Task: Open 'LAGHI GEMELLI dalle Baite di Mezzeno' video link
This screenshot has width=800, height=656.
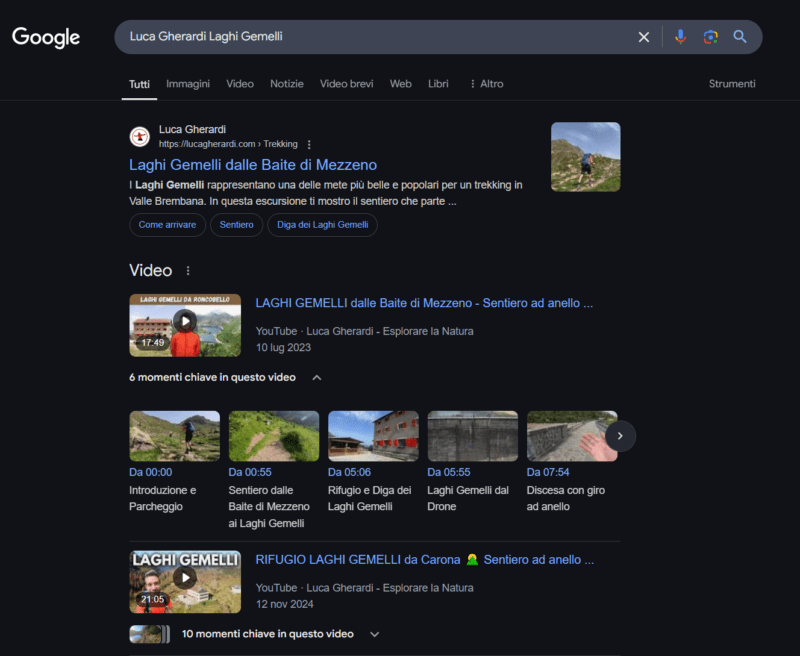Action: click(424, 303)
